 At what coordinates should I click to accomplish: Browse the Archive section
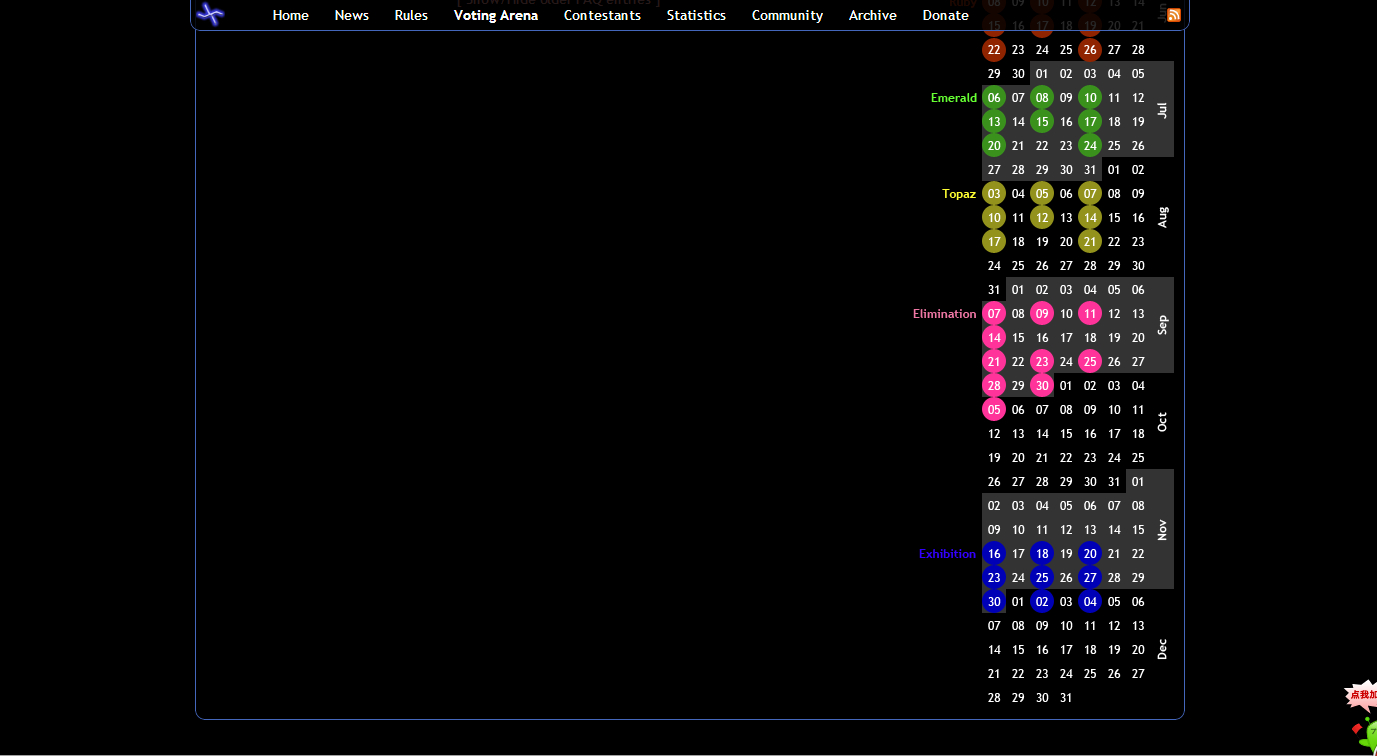coord(872,15)
